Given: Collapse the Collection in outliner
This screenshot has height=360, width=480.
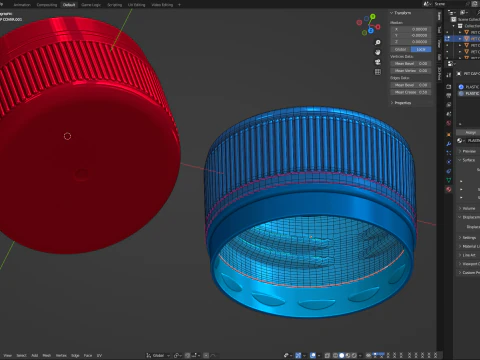Looking at the screenshot, I should pyautogui.click(x=453, y=26).
